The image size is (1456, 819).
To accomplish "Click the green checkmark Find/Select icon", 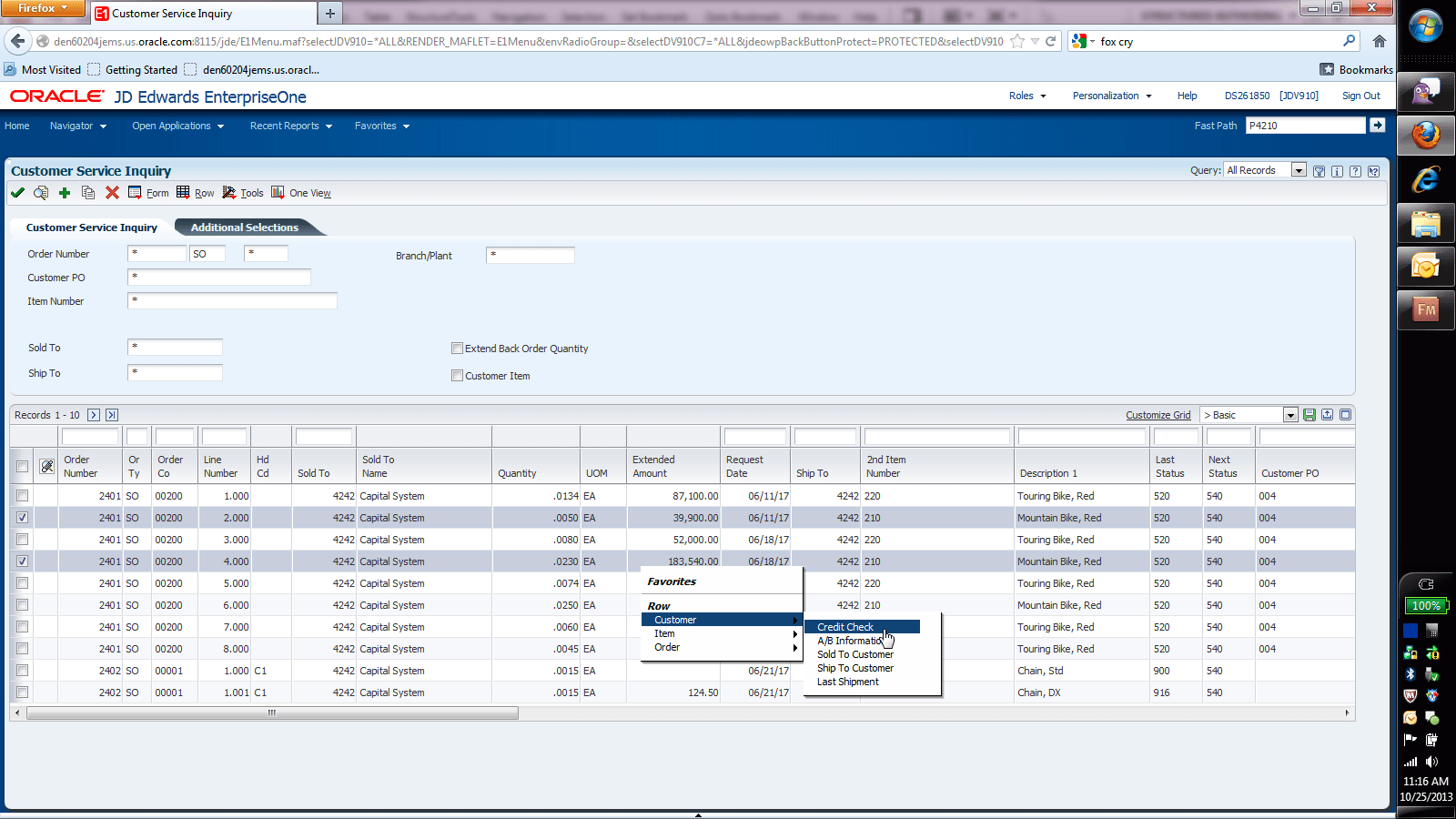I will [x=17, y=193].
